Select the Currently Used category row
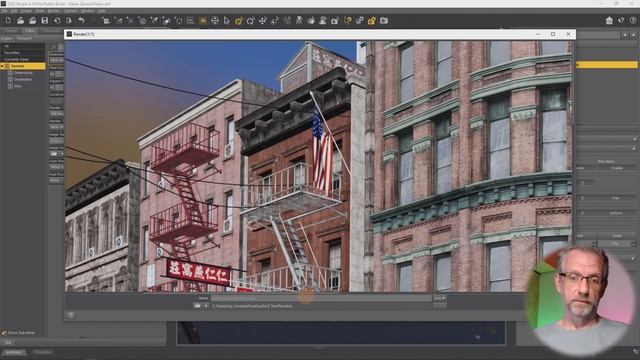The height and width of the screenshot is (360, 640). [x=23, y=59]
